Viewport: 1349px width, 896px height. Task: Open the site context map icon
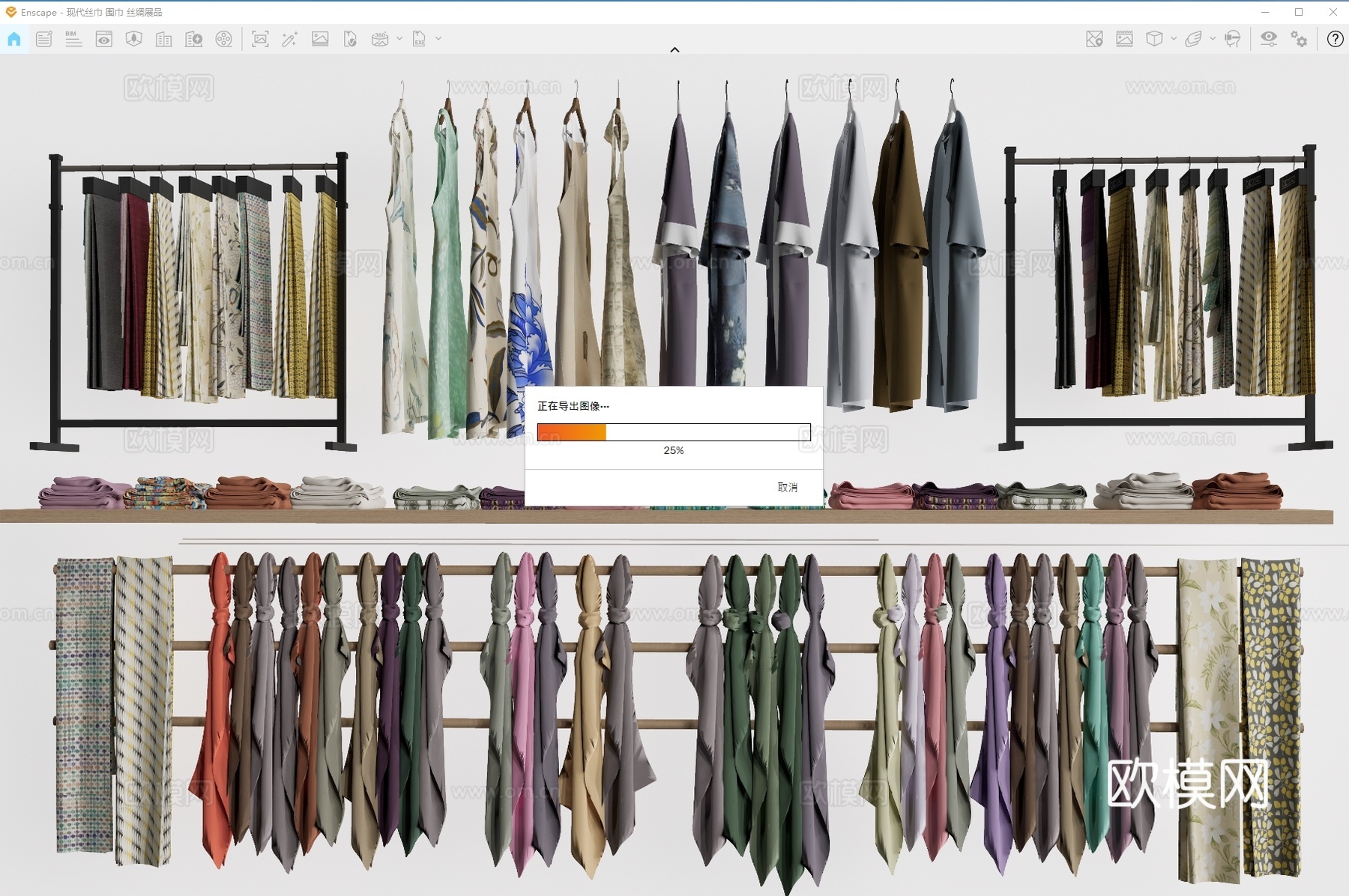click(x=134, y=39)
